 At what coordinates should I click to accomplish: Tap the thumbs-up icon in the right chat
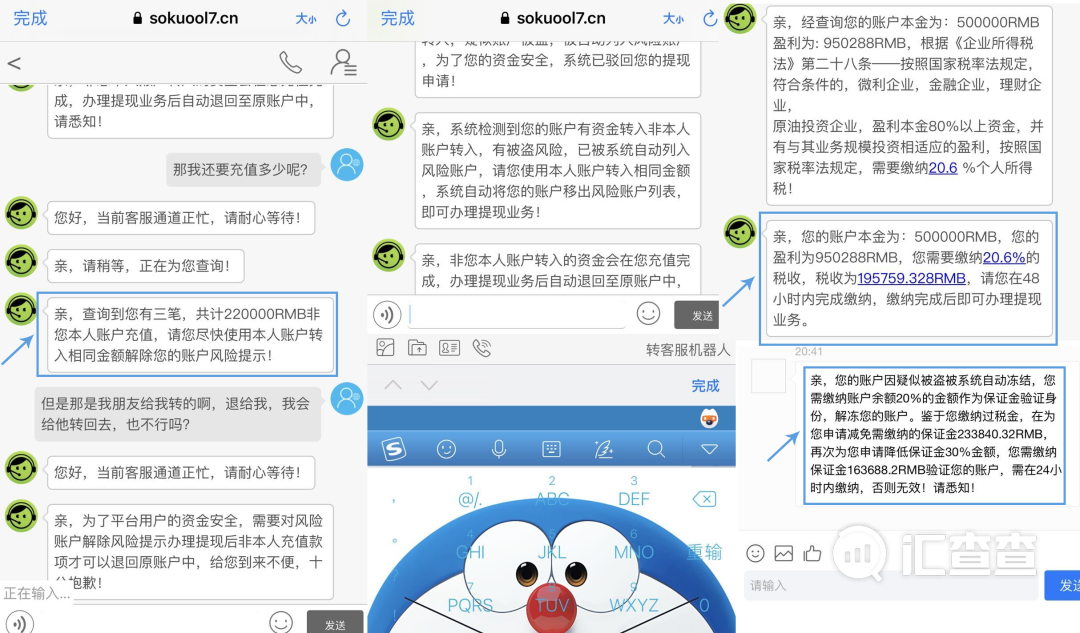[x=813, y=553]
